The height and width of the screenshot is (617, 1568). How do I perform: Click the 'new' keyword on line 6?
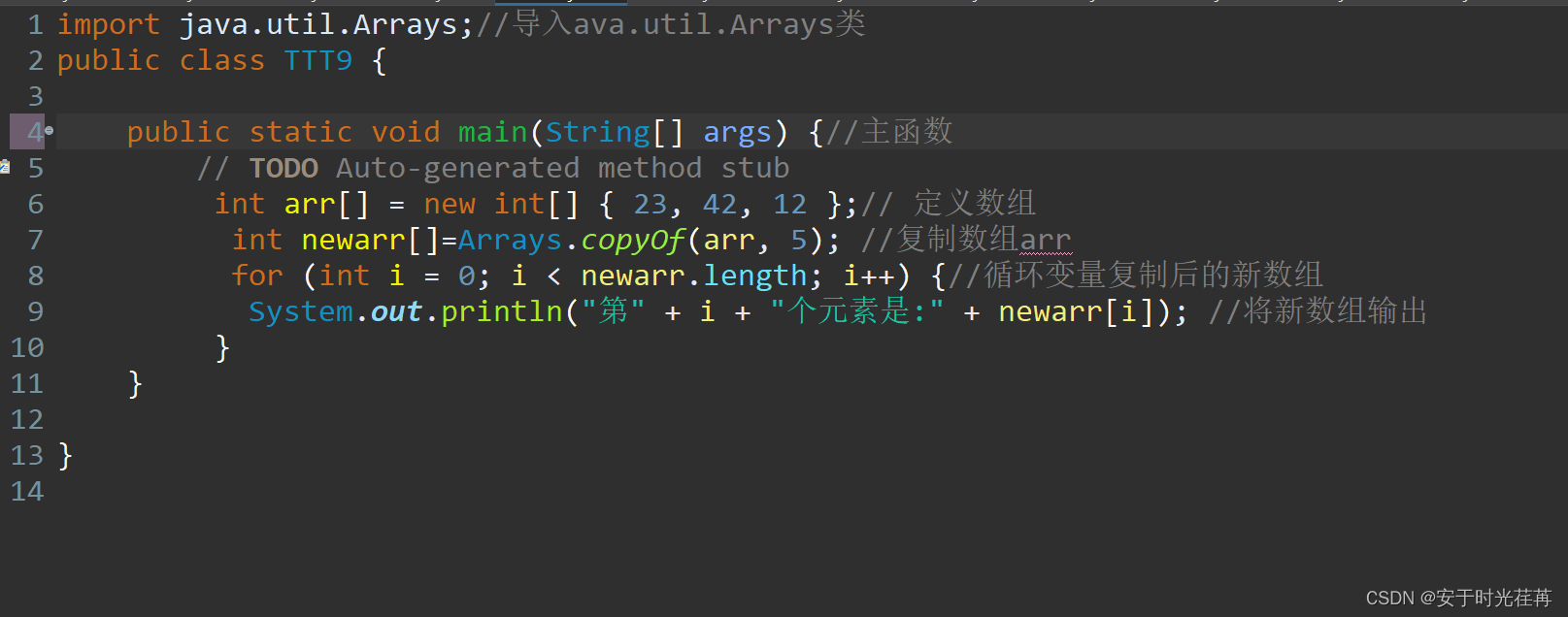click(450, 204)
